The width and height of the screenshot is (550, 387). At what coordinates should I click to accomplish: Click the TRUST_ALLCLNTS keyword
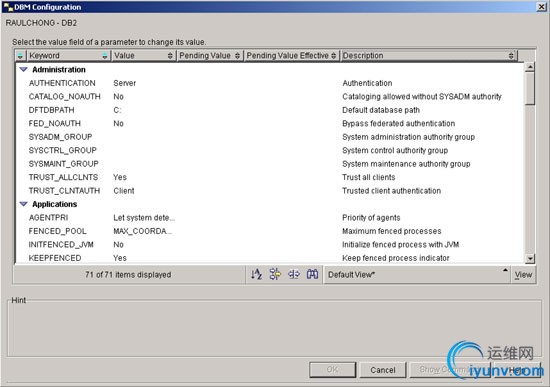tap(63, 177)
